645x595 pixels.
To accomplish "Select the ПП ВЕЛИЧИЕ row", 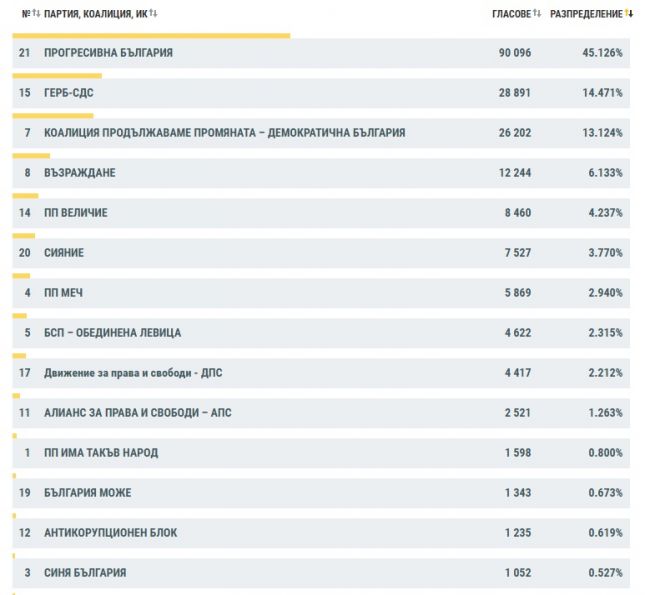I will [x=76, y=213].
